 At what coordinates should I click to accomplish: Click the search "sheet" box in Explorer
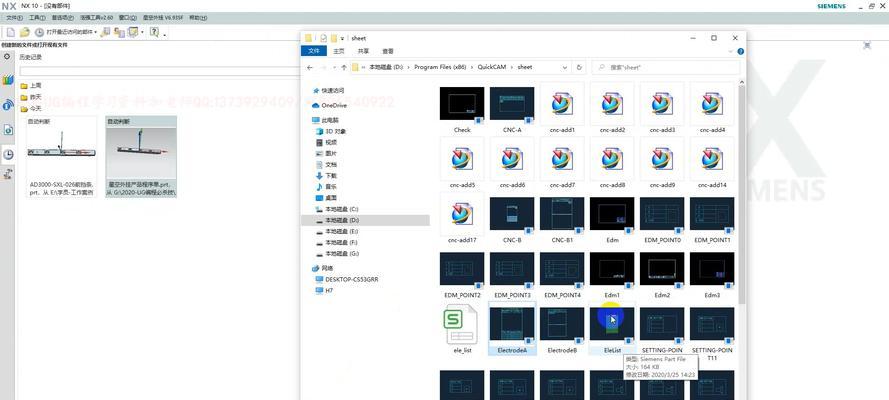pos(666,67)
